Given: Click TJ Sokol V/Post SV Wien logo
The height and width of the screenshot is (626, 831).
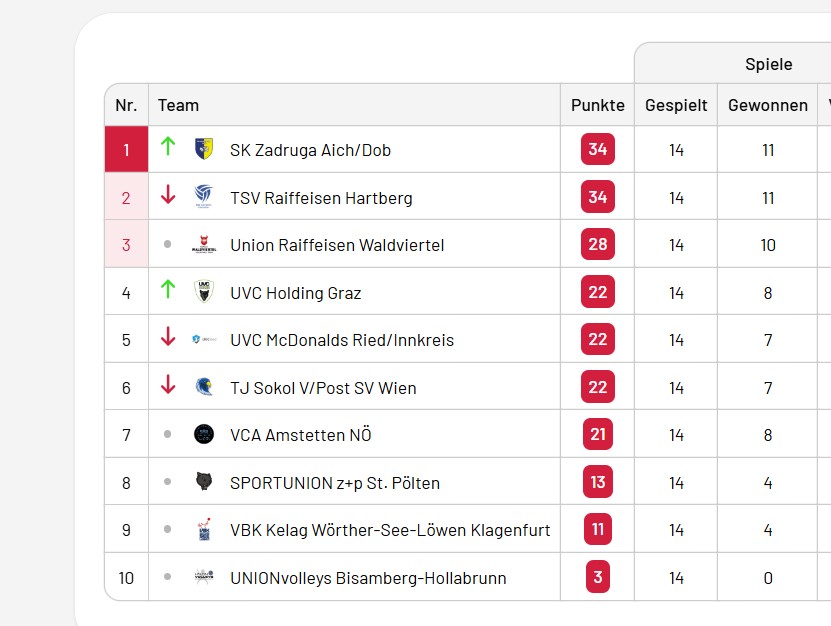Looking at the screenshot, I should pos(204,387).
